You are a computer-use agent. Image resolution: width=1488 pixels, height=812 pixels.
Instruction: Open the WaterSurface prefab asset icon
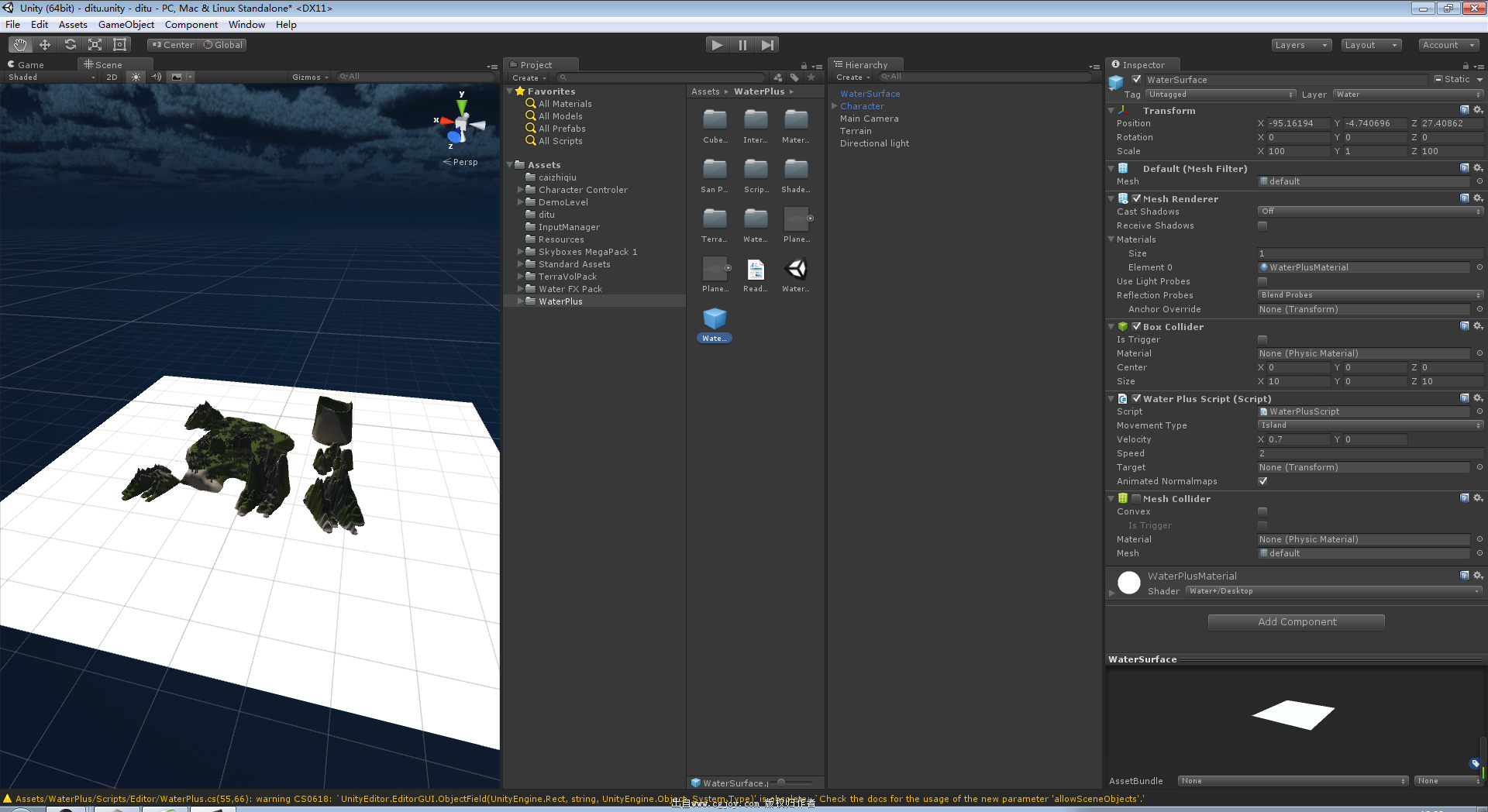coord(715,319)
